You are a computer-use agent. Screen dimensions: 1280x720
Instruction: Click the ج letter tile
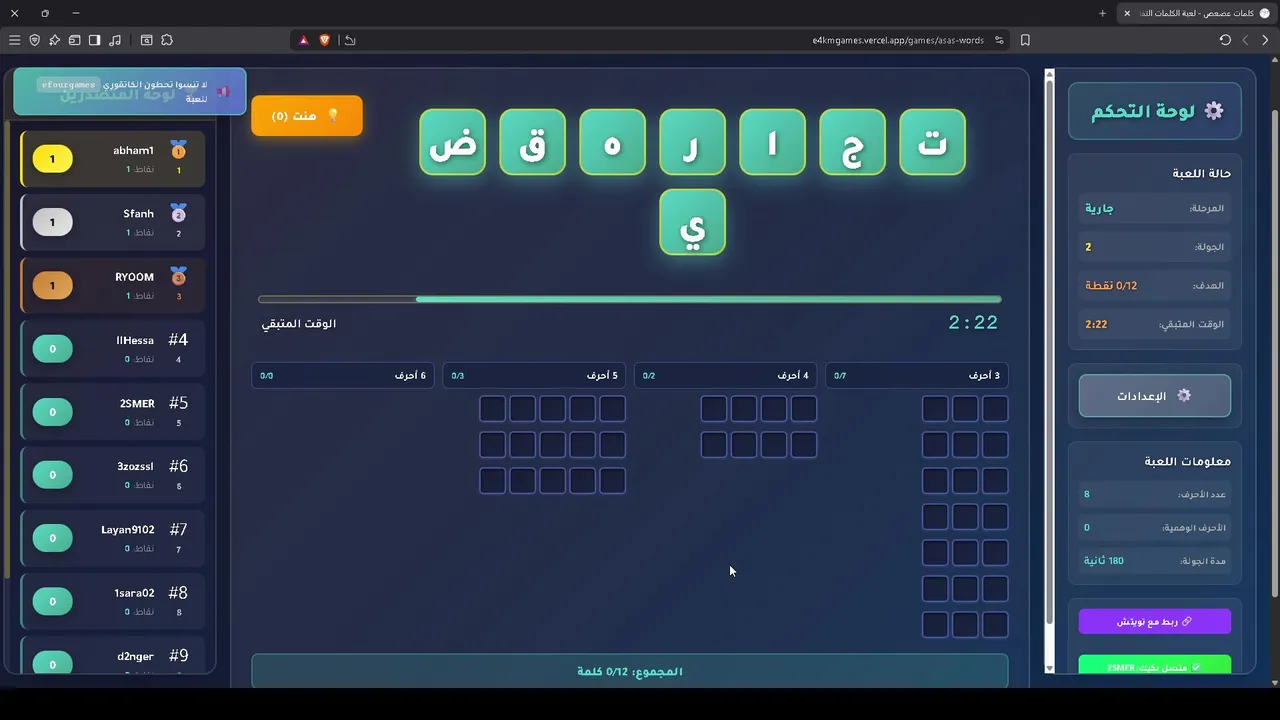(852, 143)
